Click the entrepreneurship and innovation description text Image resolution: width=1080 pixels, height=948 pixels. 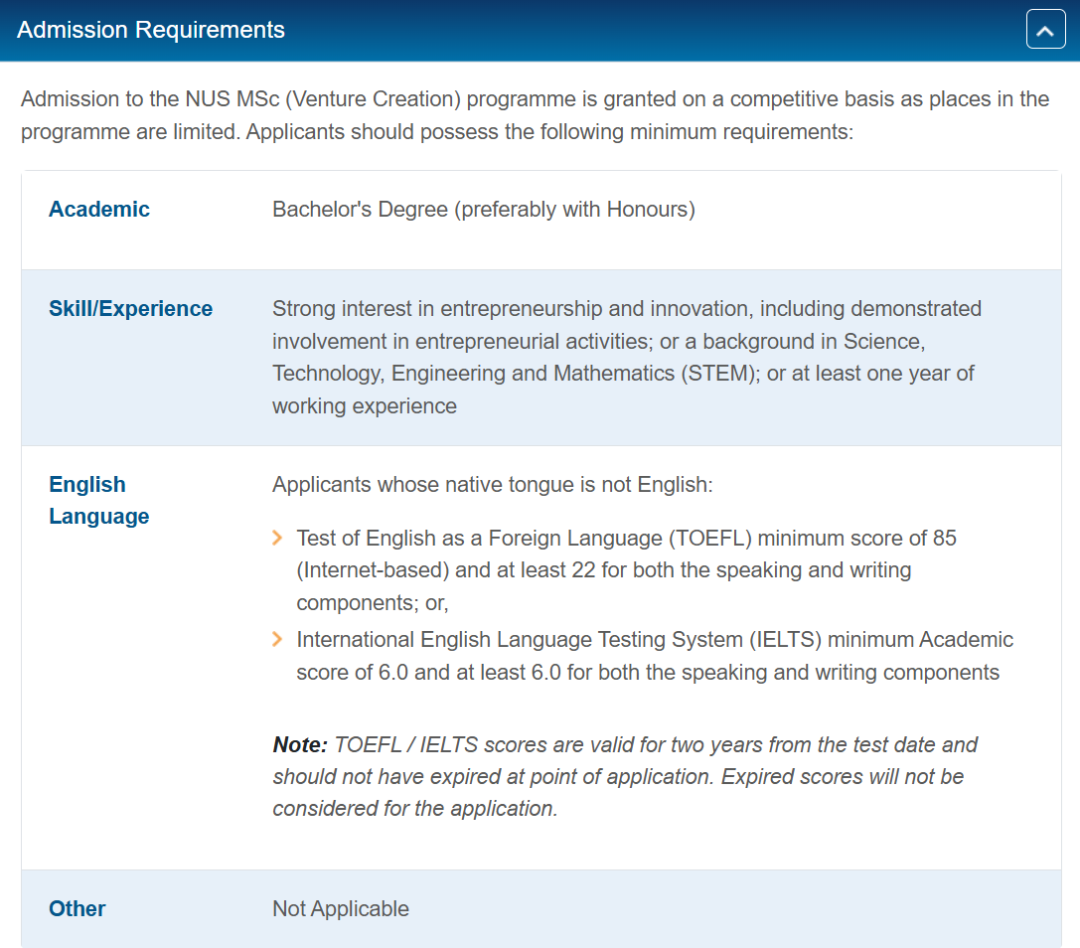626,309
